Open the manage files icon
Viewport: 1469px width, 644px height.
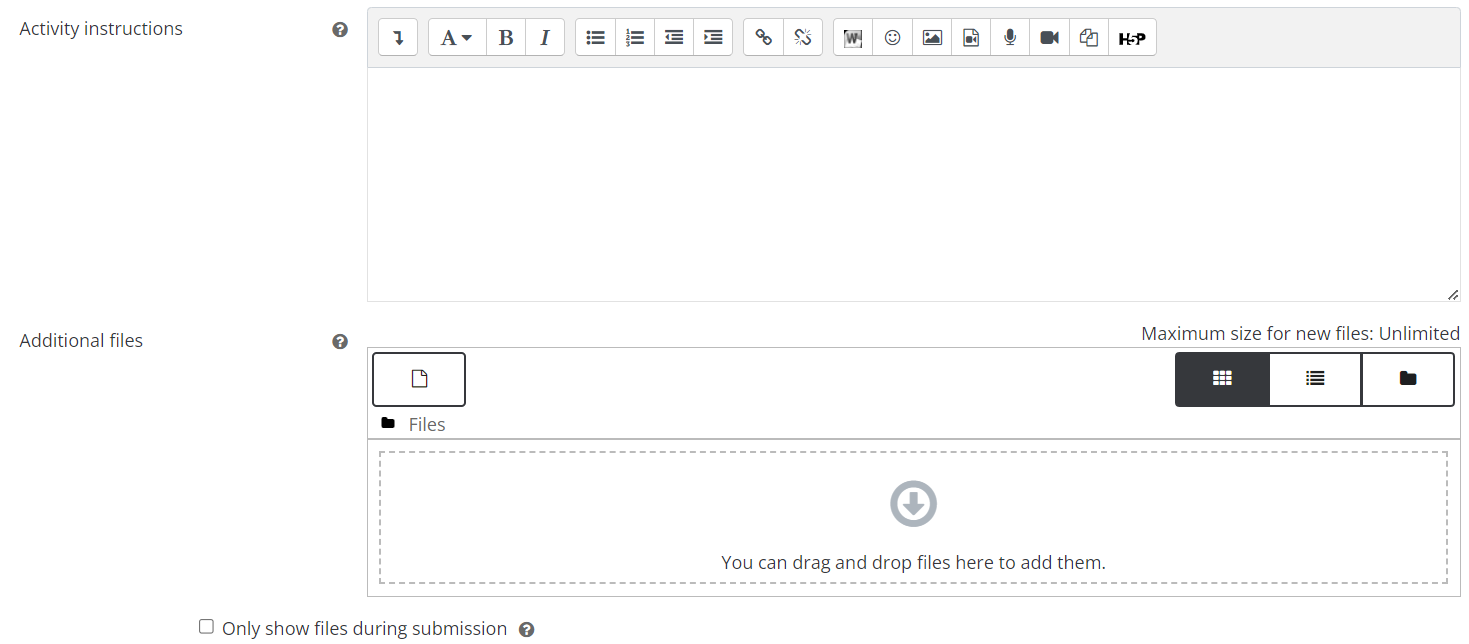pos(1089,38)
